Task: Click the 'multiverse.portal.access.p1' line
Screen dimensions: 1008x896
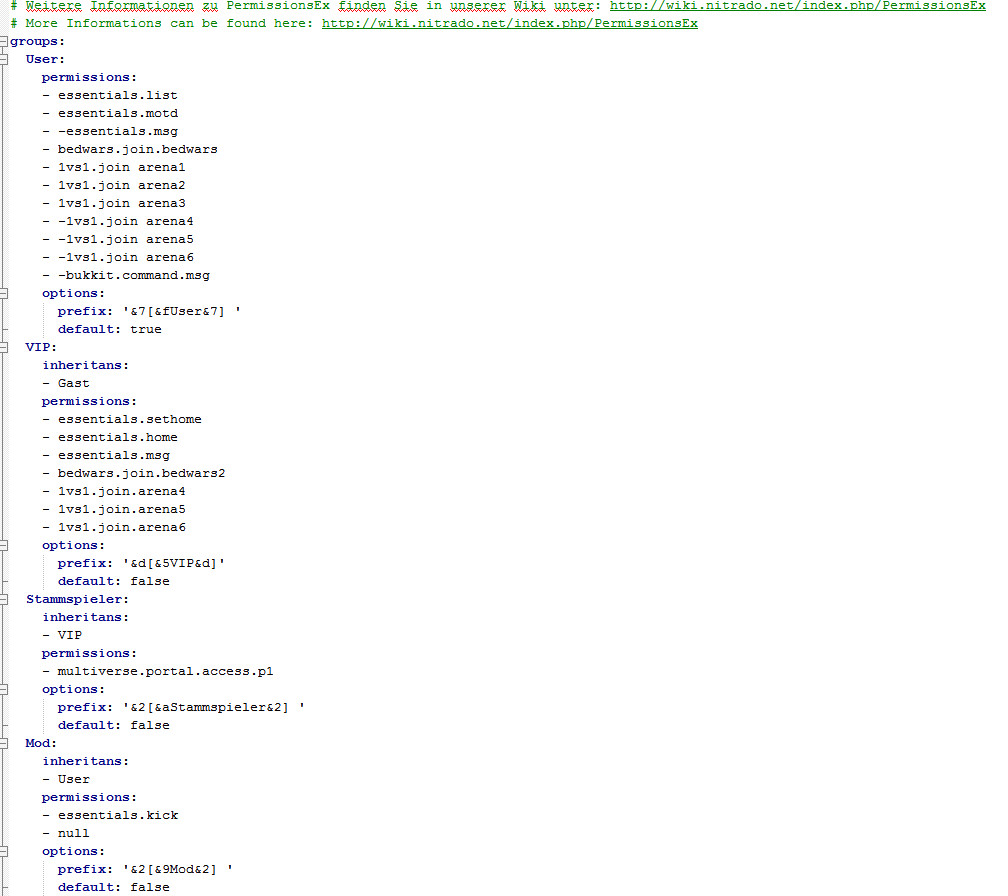Action: [158, 672]
